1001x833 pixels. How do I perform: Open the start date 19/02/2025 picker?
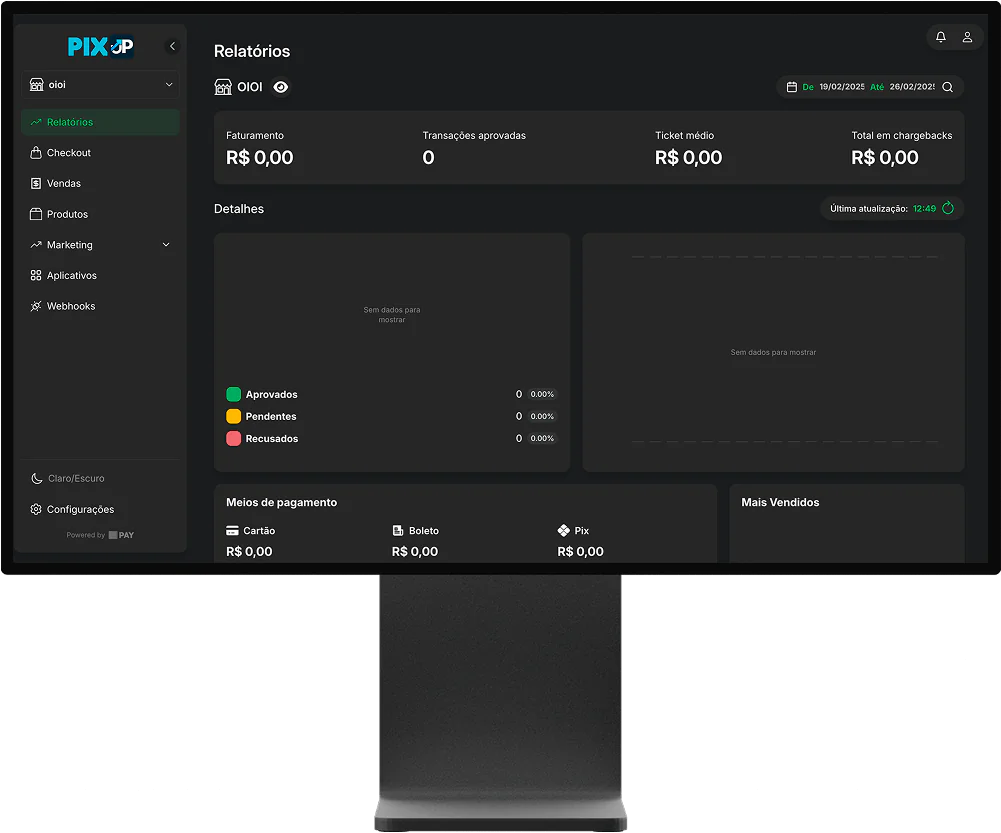[841, 87]
